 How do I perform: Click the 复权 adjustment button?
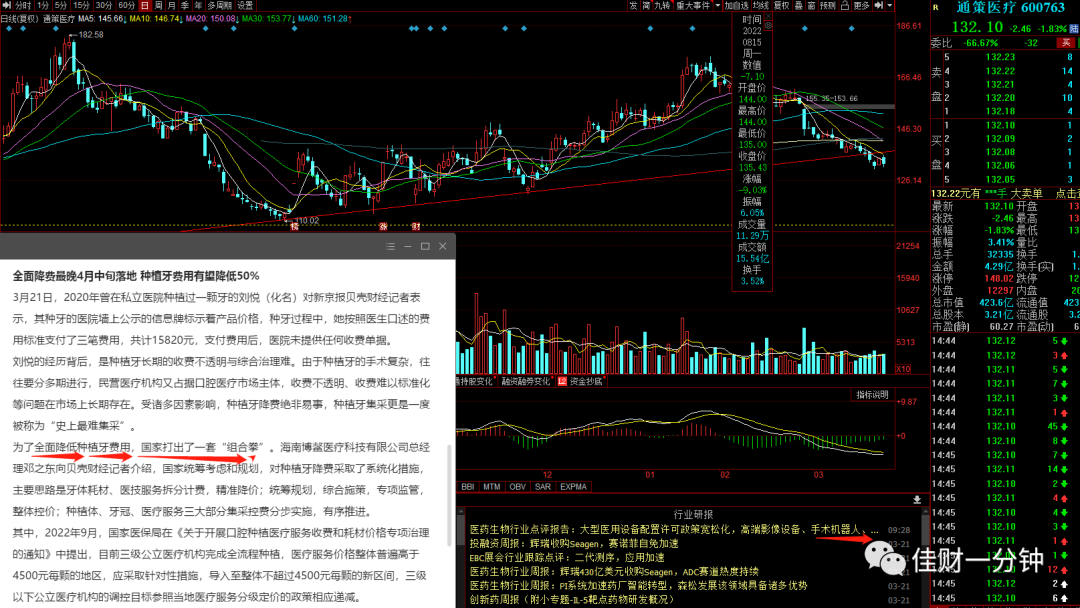click(x=782, y=5)
